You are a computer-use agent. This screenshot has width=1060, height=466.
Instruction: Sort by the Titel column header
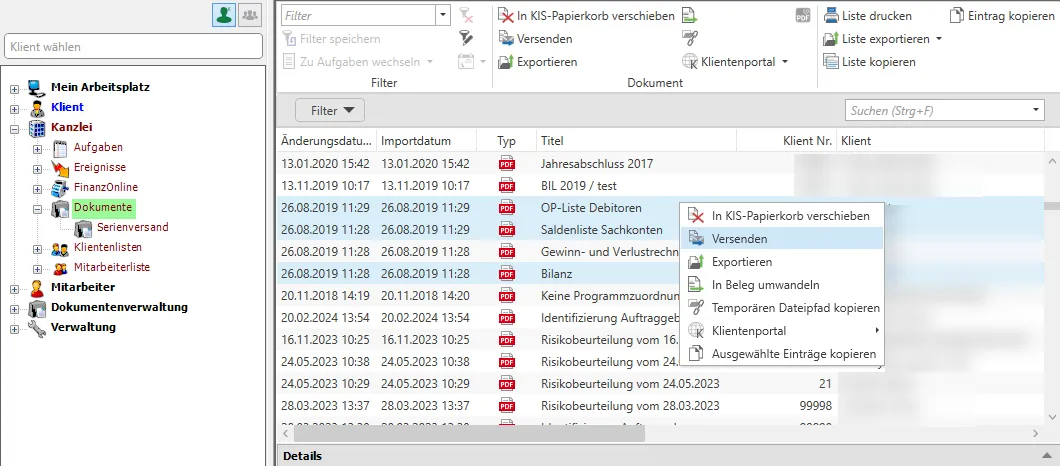point(636,141)
